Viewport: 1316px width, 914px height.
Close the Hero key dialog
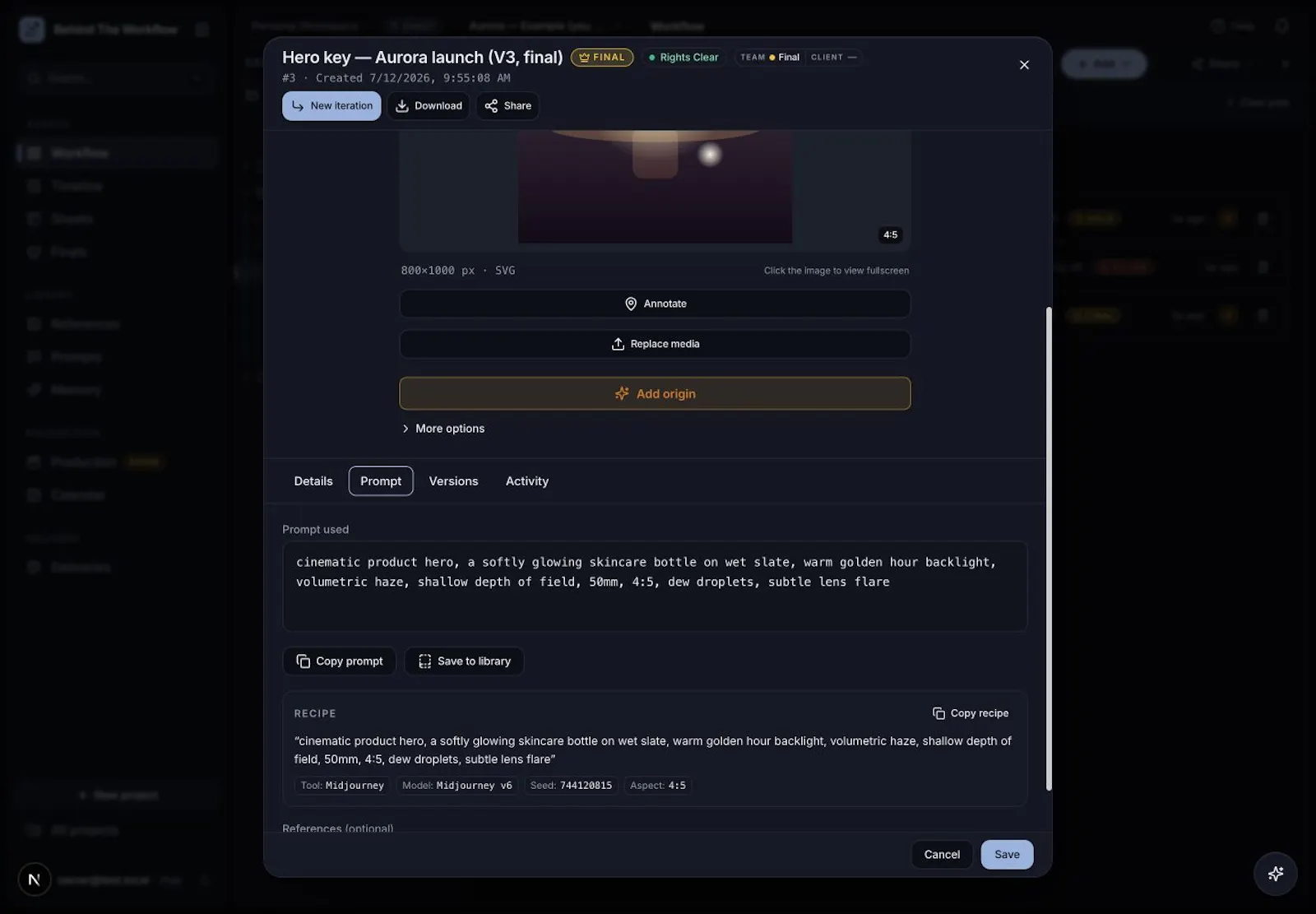1024,65
